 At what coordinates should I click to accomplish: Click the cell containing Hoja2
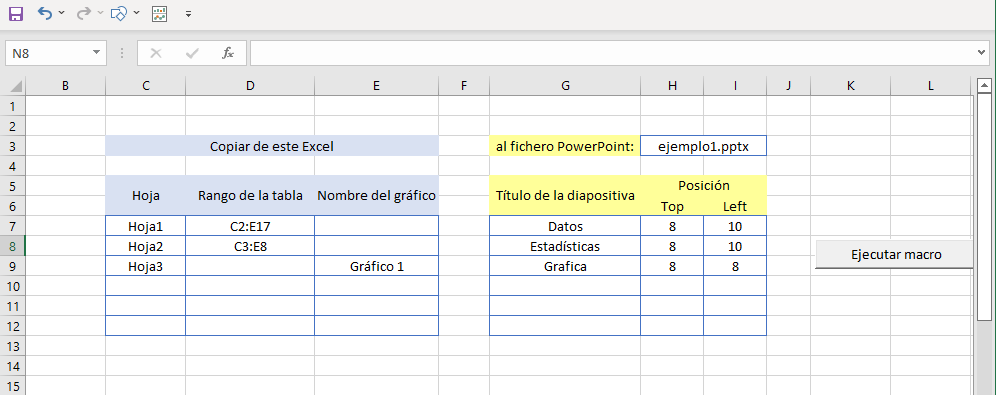click(146, 246)
